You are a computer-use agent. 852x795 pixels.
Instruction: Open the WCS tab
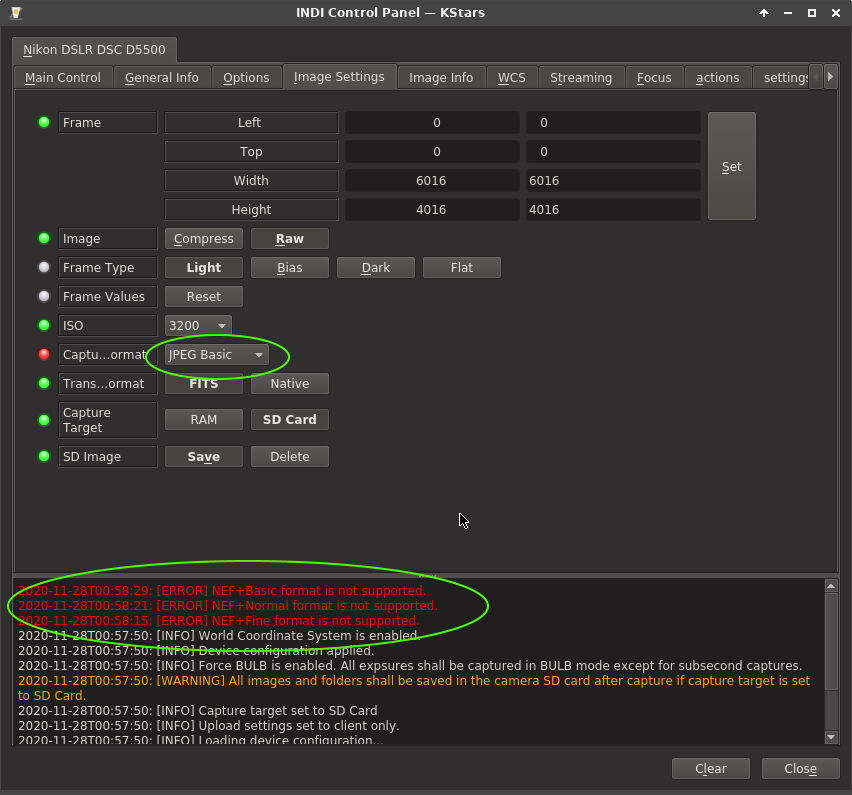pos(511,78)
